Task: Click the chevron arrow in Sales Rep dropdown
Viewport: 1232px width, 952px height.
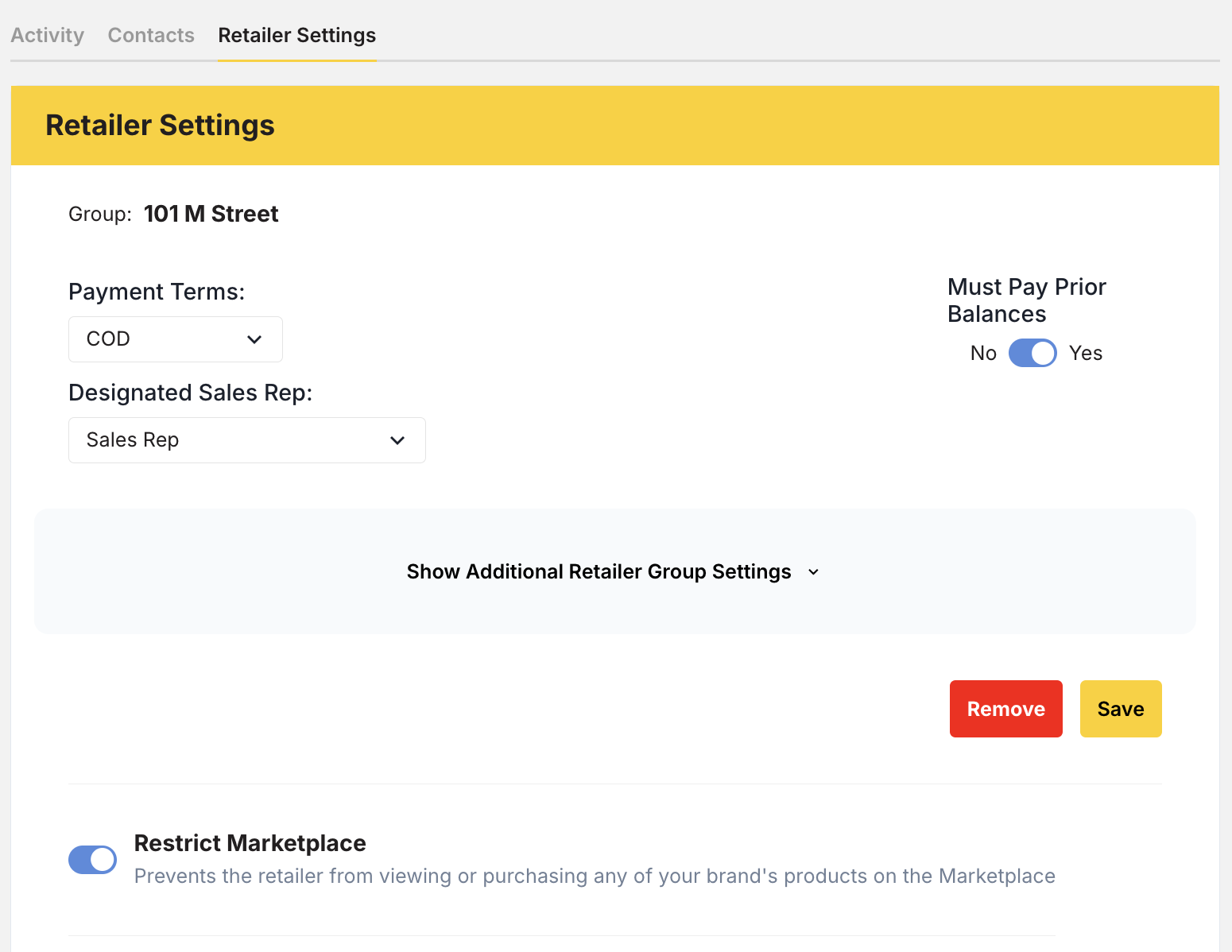Action: pos(397,440)
